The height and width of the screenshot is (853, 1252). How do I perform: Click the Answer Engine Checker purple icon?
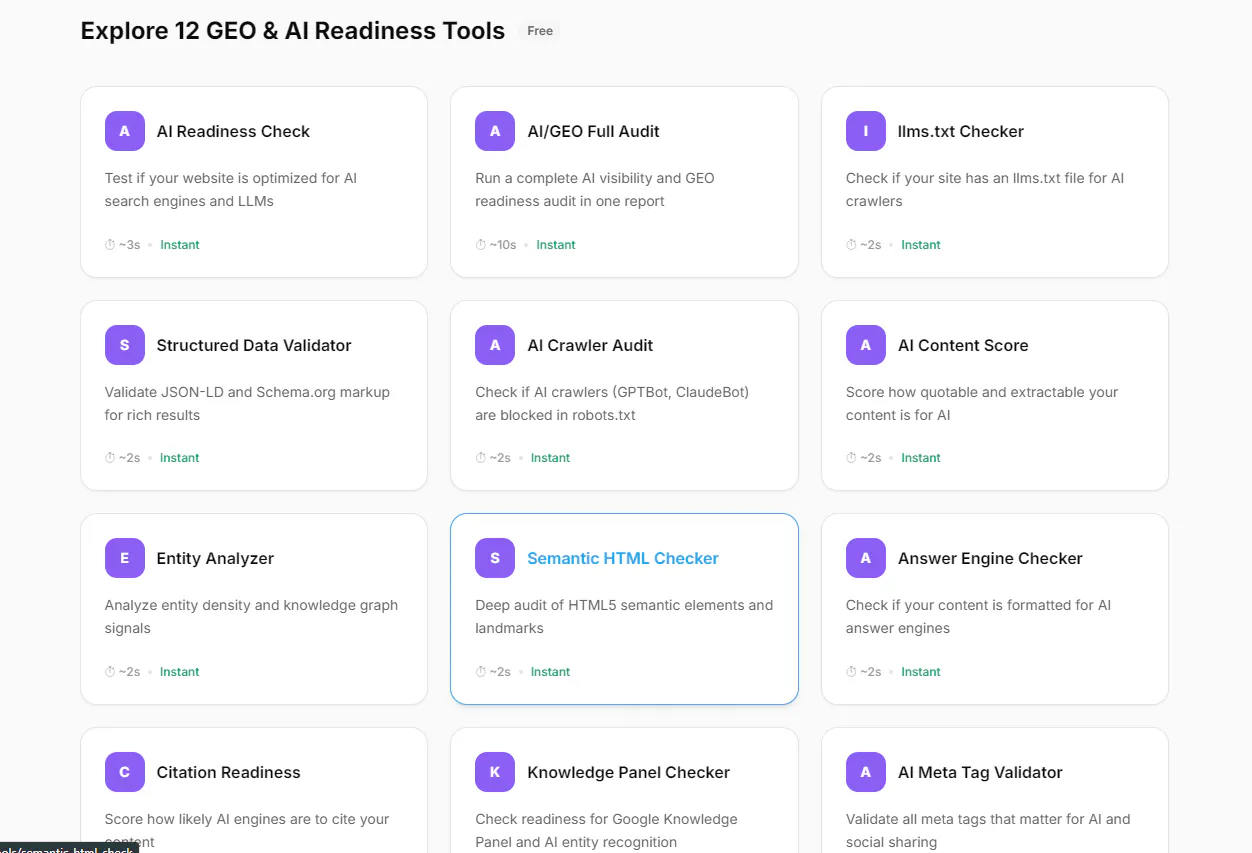pos(866,558)
